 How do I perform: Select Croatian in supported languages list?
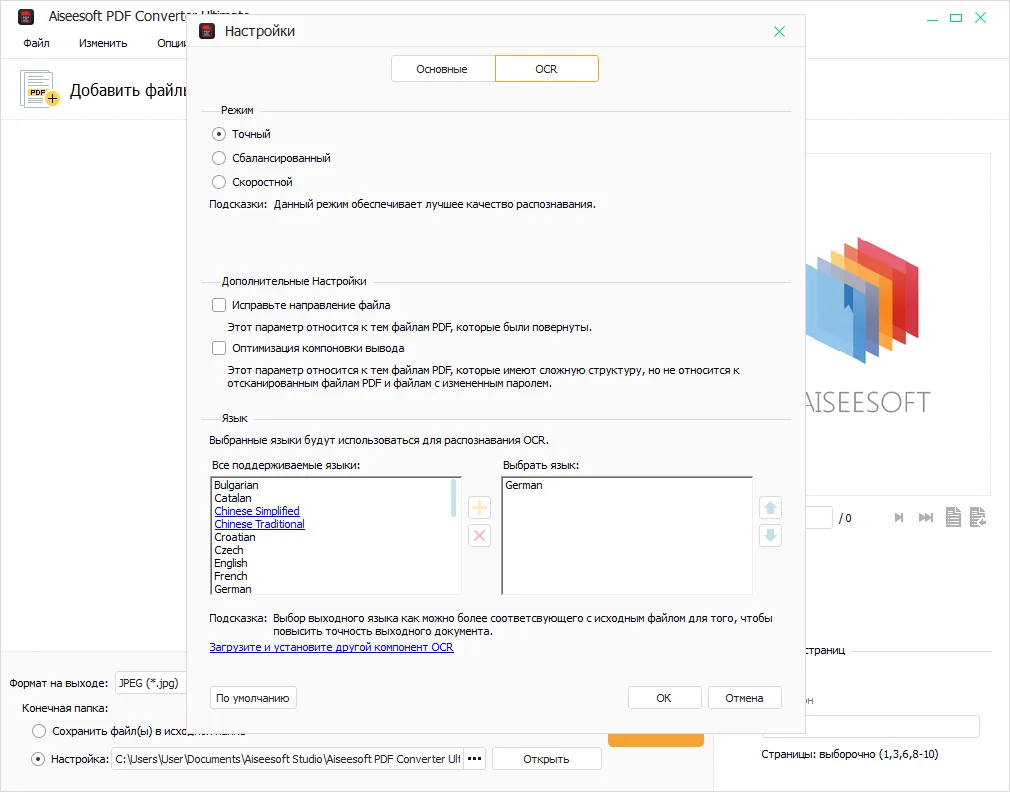click(x=235, y=537)
